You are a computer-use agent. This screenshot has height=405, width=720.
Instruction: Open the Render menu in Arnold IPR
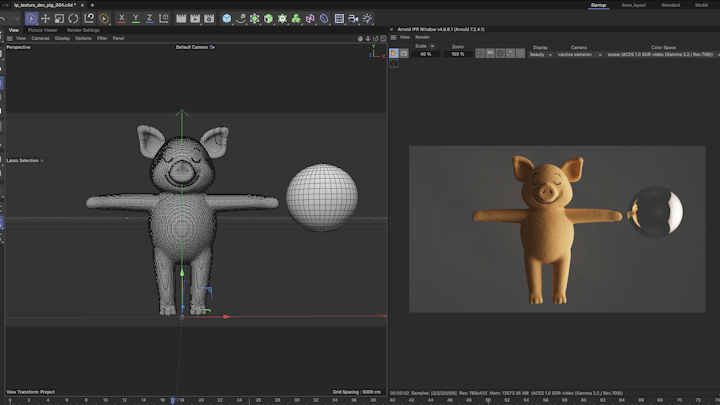(423, 37)
